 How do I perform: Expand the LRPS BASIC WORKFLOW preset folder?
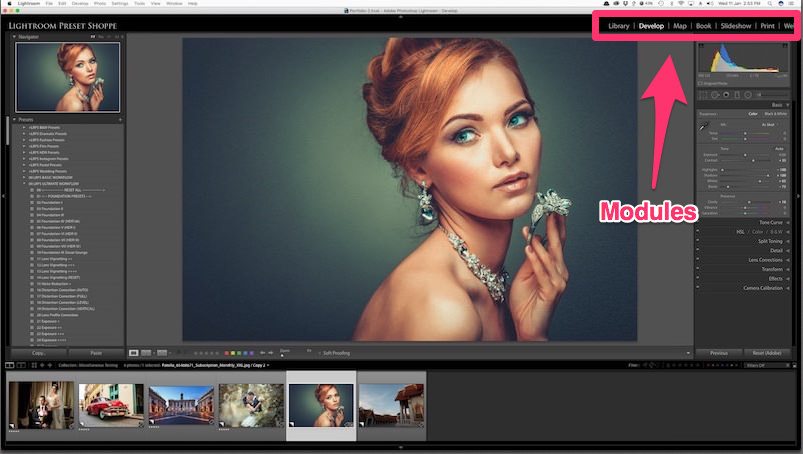24,178
